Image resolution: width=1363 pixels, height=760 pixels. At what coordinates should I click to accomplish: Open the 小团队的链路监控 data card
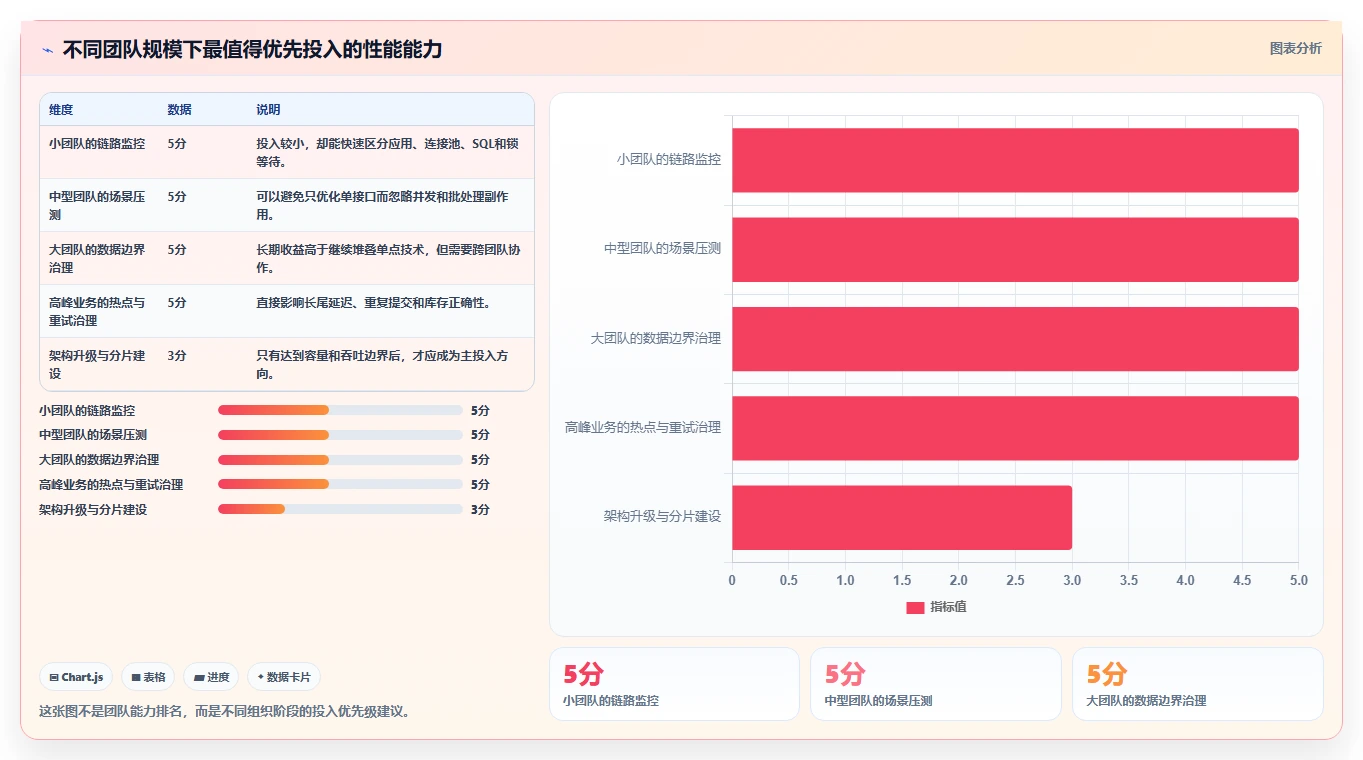[674, 684]
